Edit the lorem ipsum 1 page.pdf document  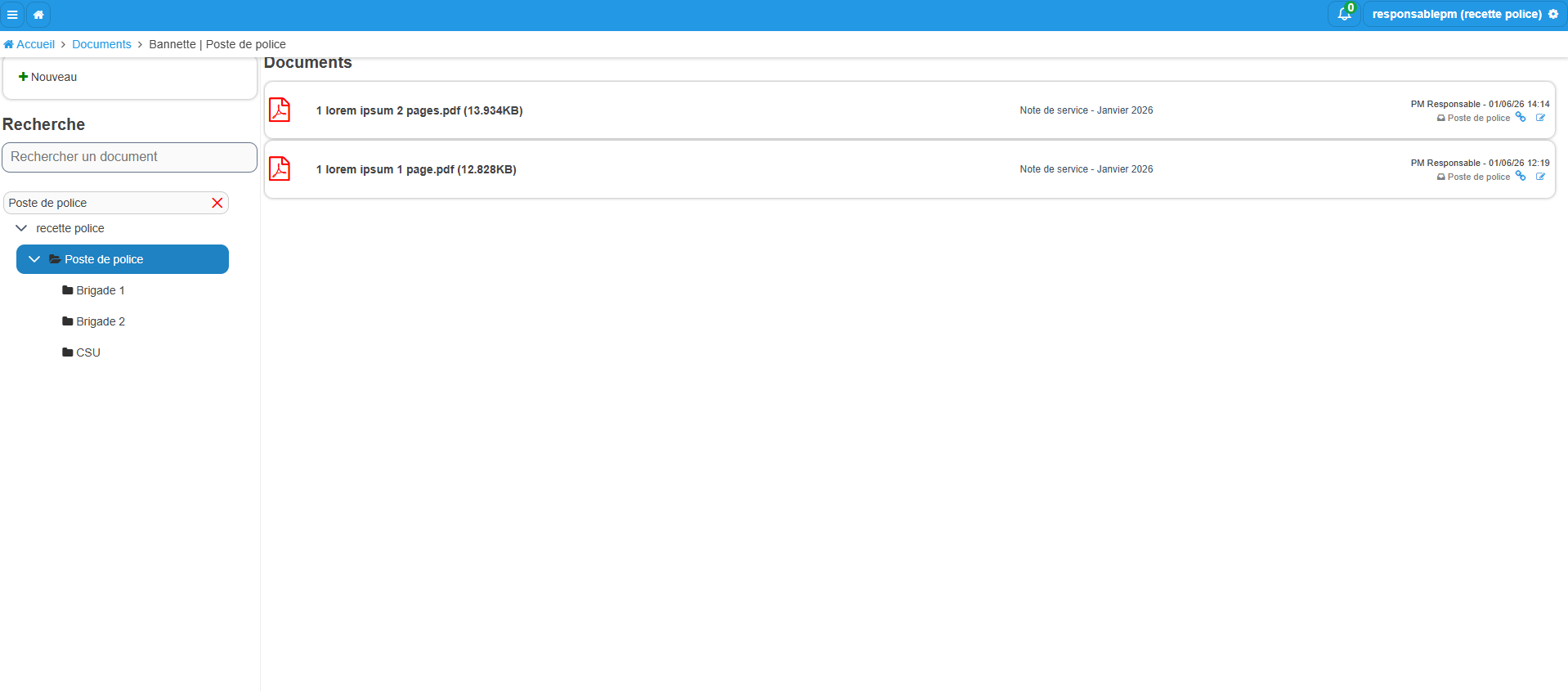(x=1540, y=177)
